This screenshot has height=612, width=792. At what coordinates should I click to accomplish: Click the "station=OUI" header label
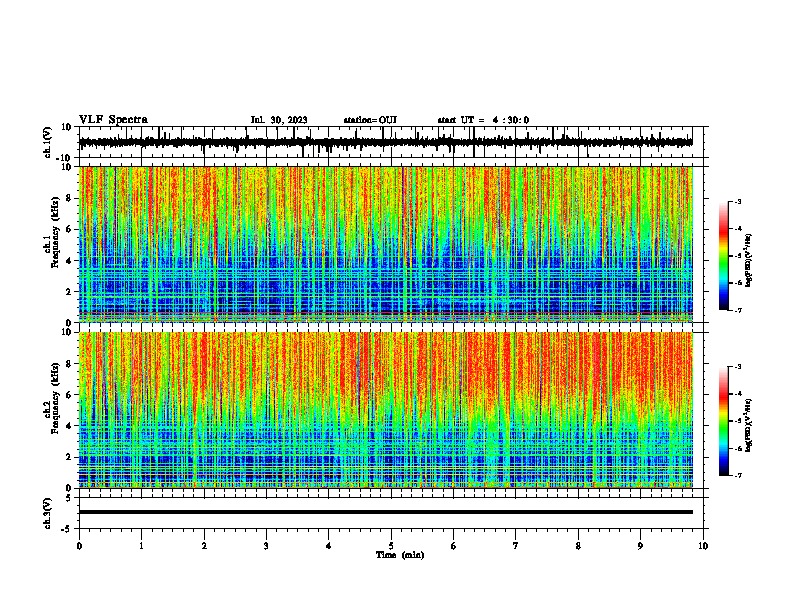[370, 120]
